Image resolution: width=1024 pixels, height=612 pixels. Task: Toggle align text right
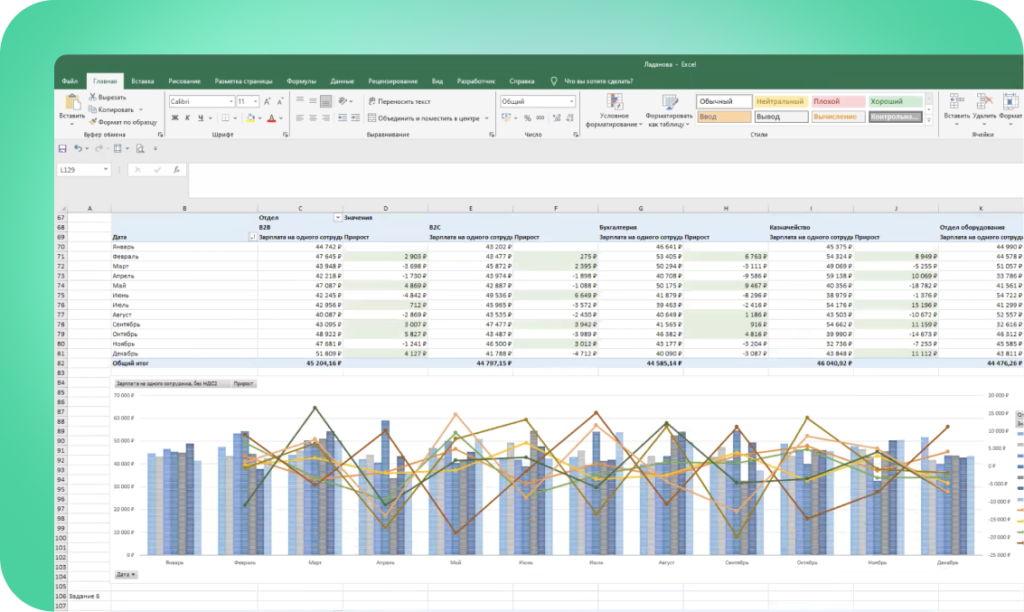[326, 118]
